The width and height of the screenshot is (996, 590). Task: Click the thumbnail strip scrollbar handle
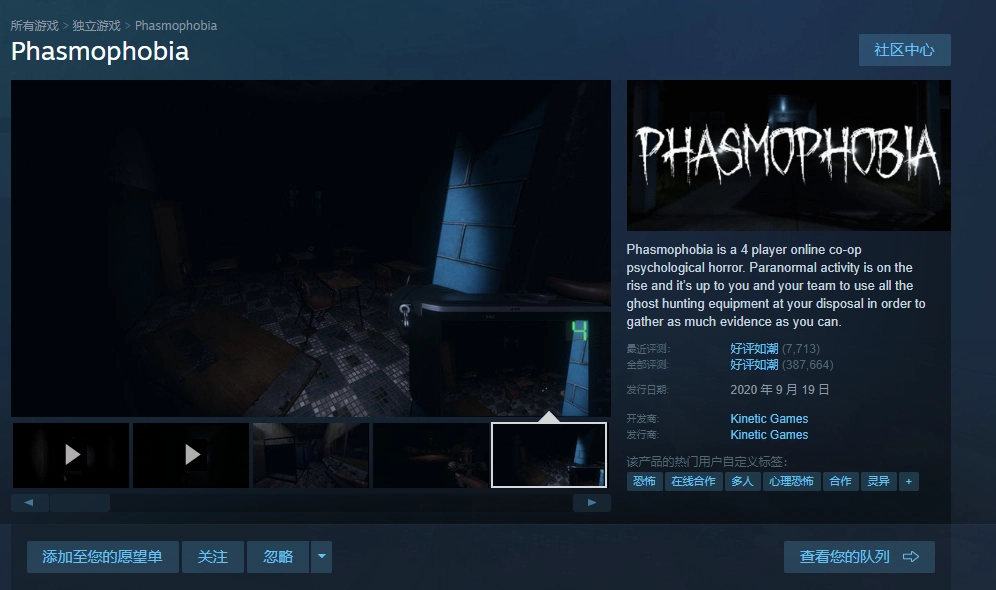click(80, 502)
